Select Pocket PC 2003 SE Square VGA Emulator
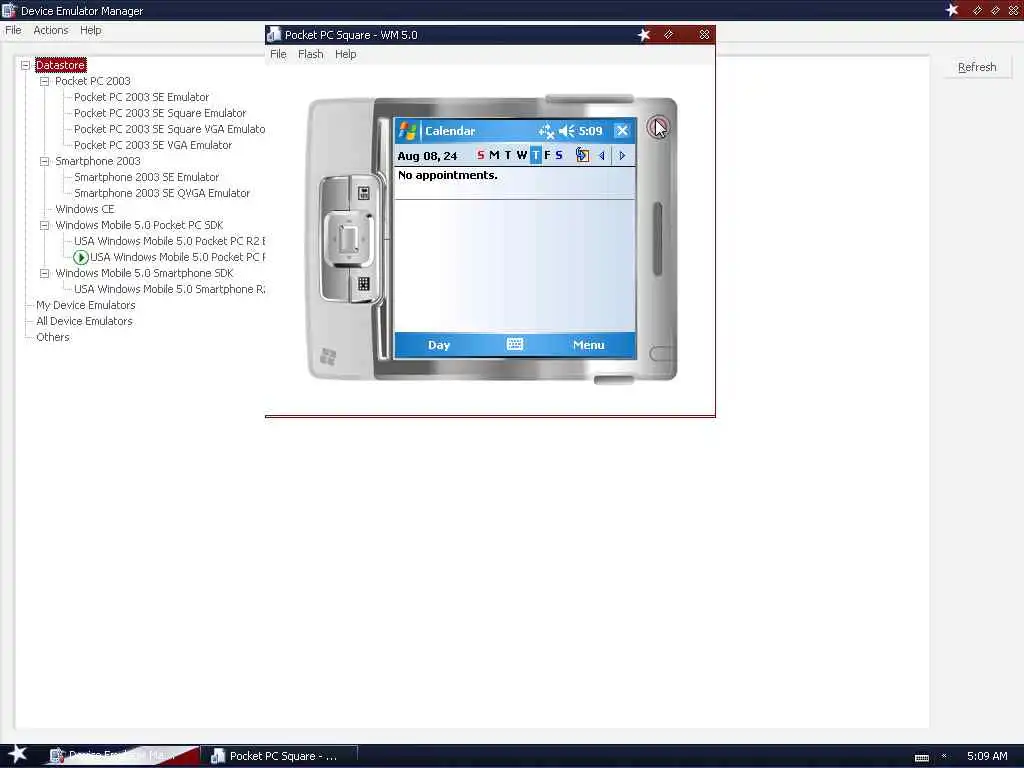The width and height of the screenshot is (1024, 768). 169,129
